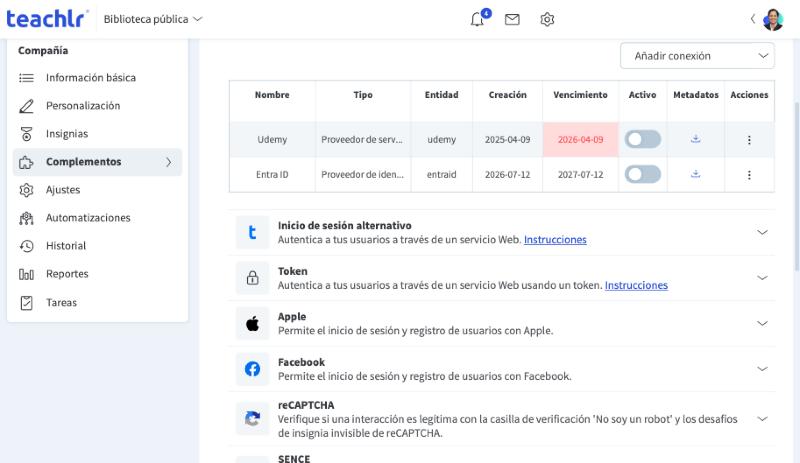Expand the Token section chevron
The width and height of the screenshot is (800, 463).
coord(762,278)
